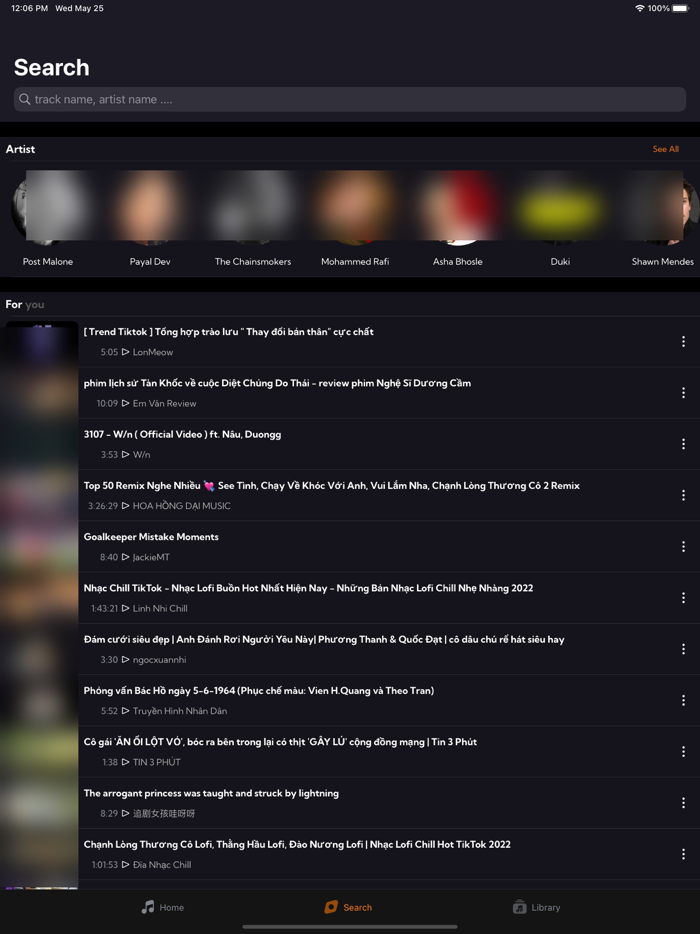700x934 pixels.
Task: Open three-dot menu for 3107 - W/n track
Action: coord(683,444)
